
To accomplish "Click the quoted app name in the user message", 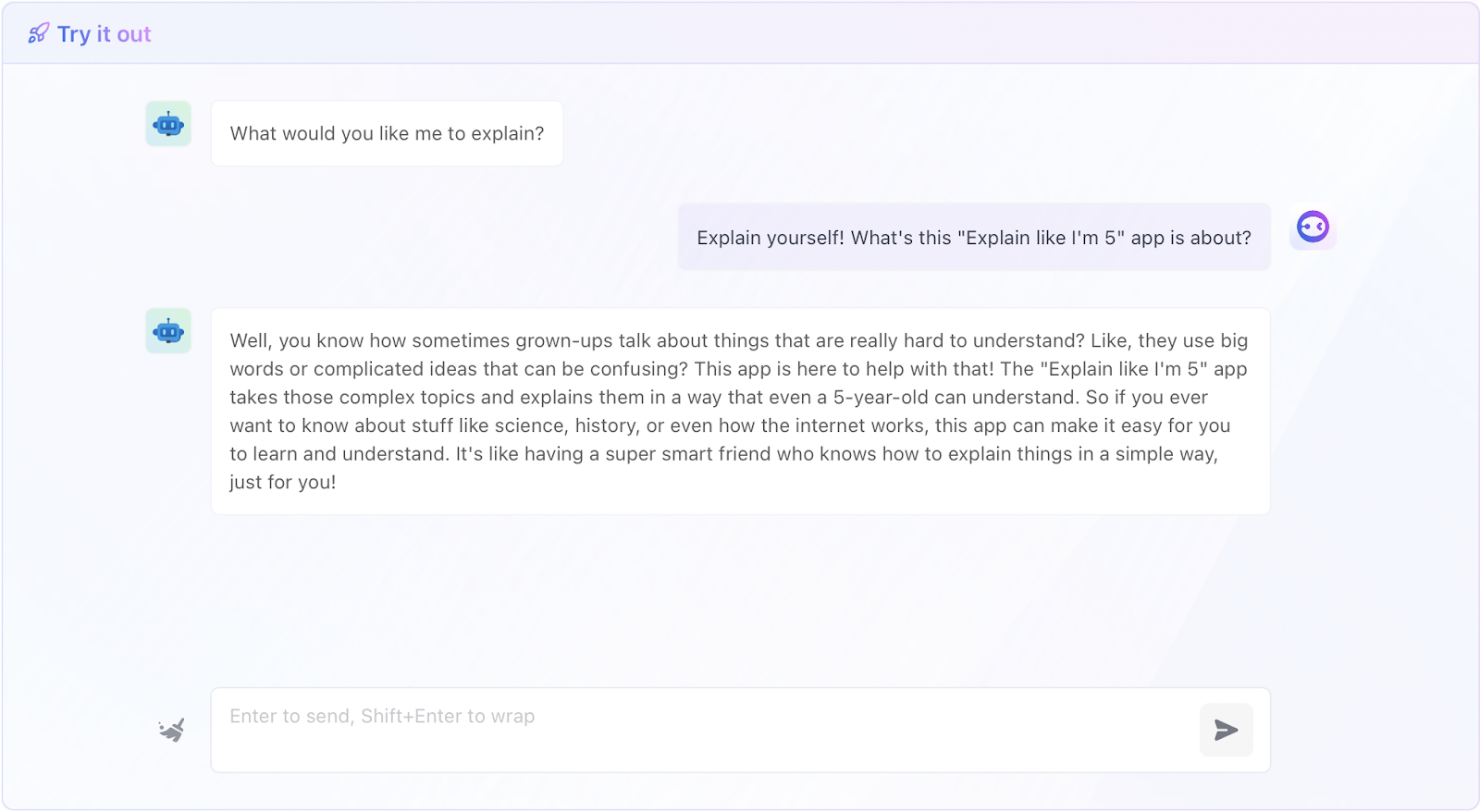I will [x=1041, y=238].
